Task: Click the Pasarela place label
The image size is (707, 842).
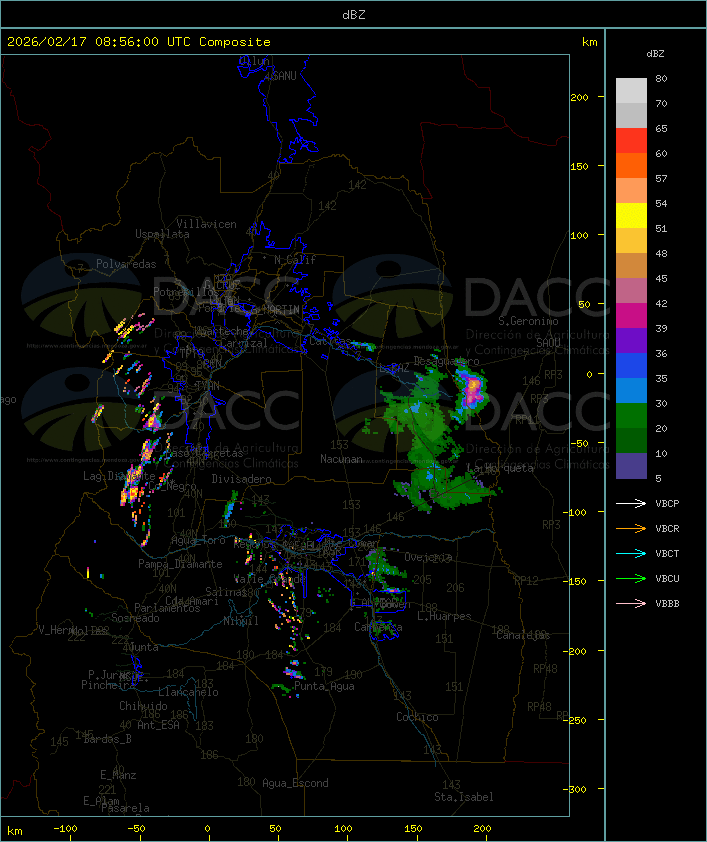Action: click(x=125, y=808)
